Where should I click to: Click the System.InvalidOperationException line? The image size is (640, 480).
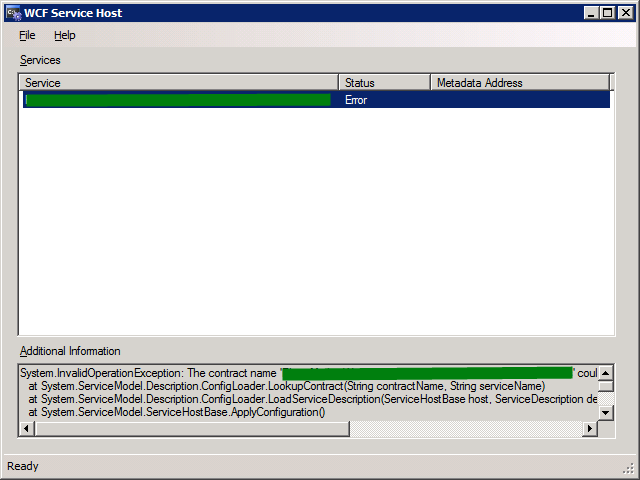[x=309, y=373]
